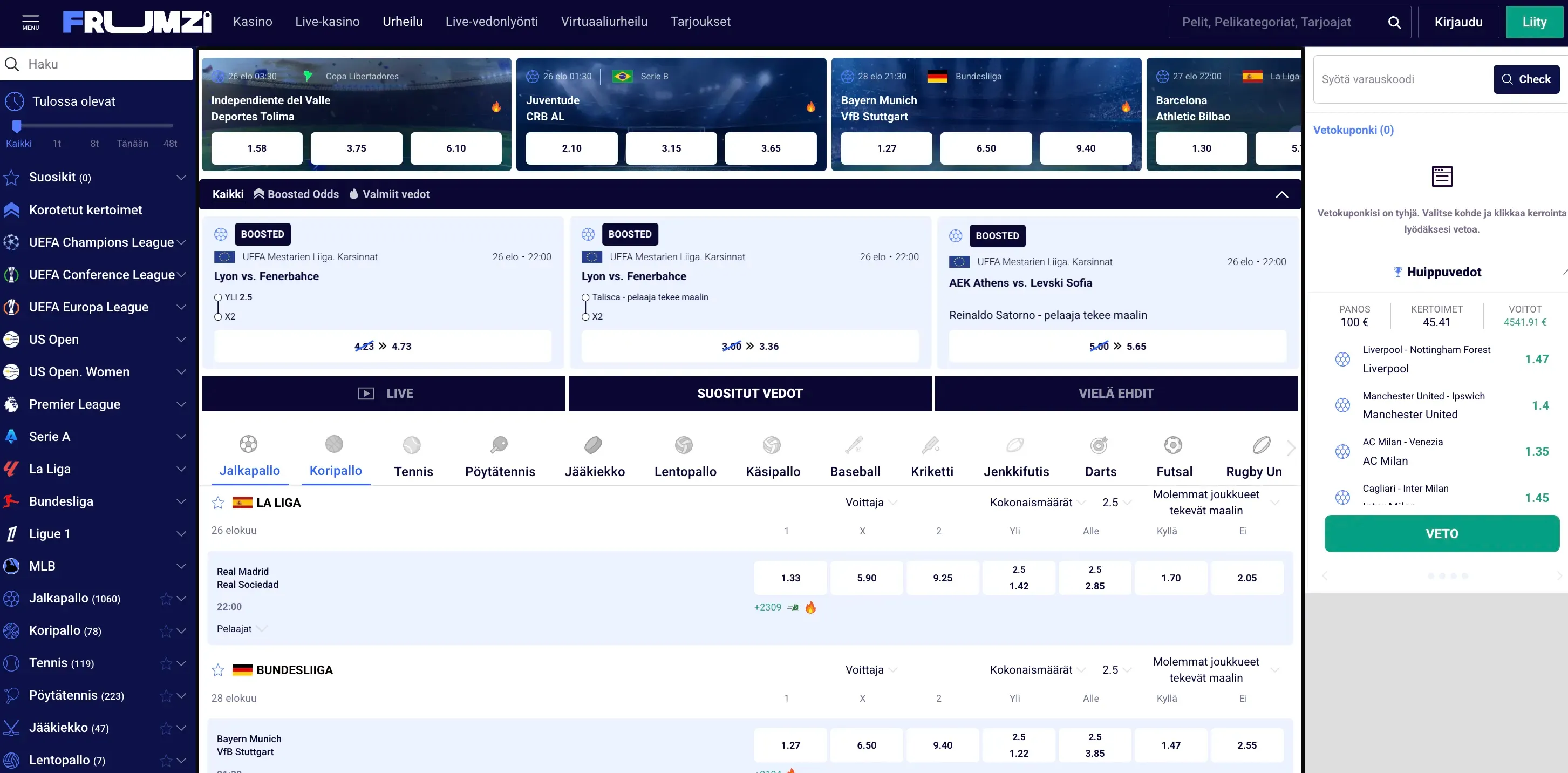Toggle favorite star for Pöytätennis (223)
1568x773 pixels.
(x=166, y=696)
